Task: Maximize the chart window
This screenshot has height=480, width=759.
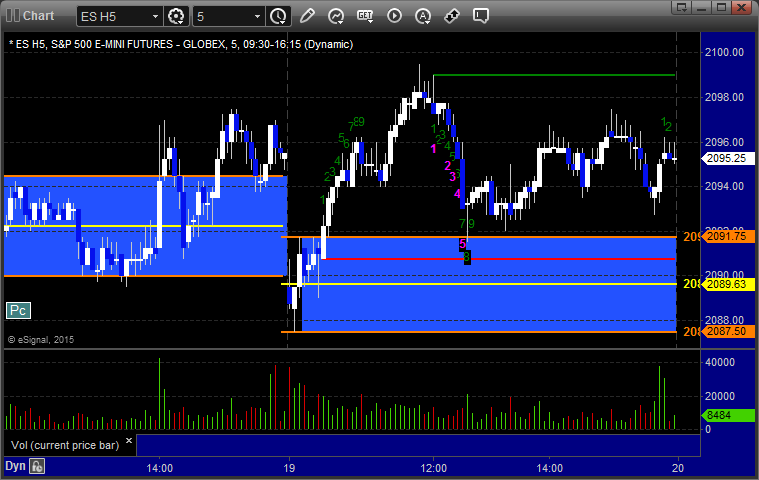Action: tap(721, 7)
